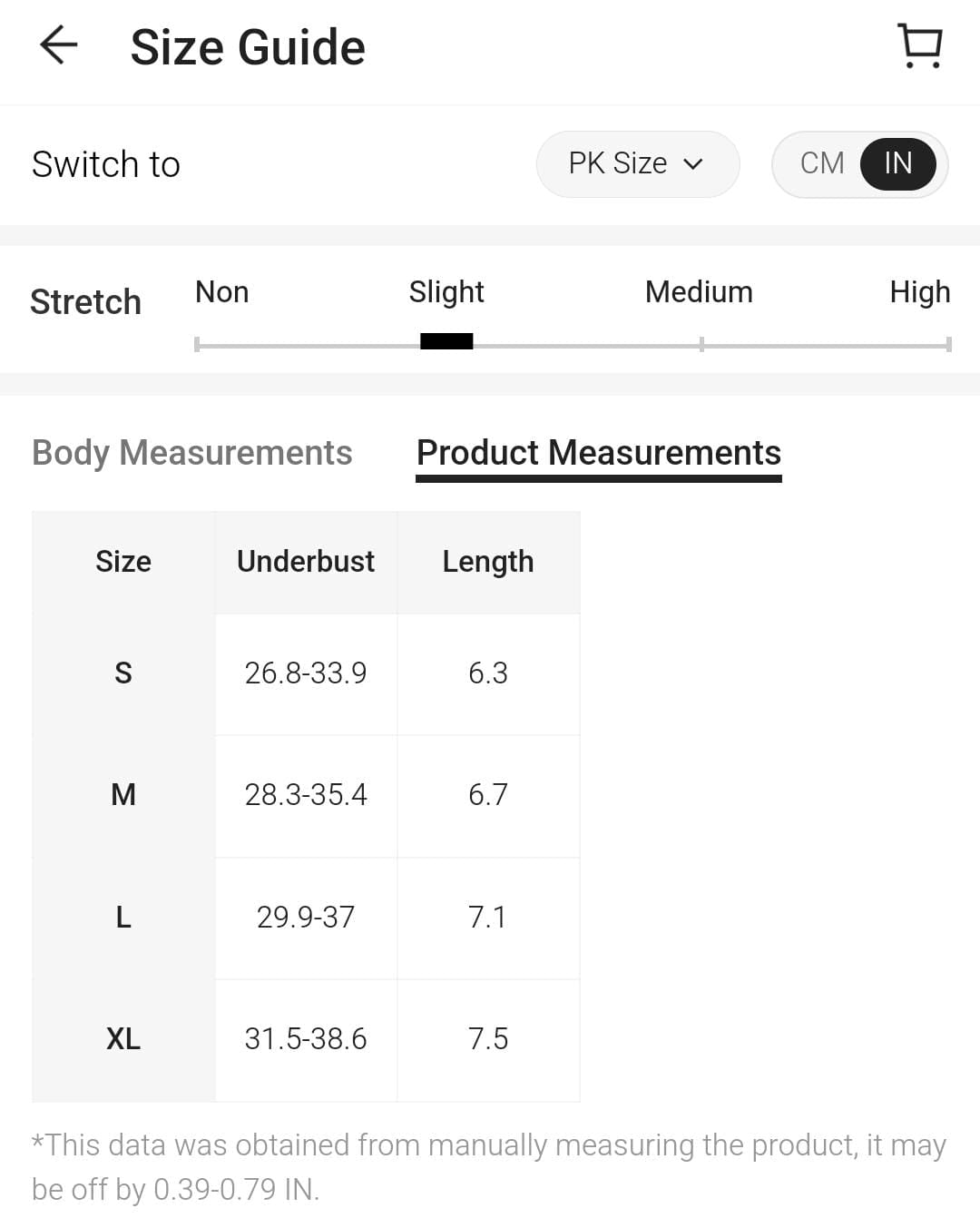Viewport: 980px width, 1218px height.
Task: Select the XL size row
Action: point(123,1039)
